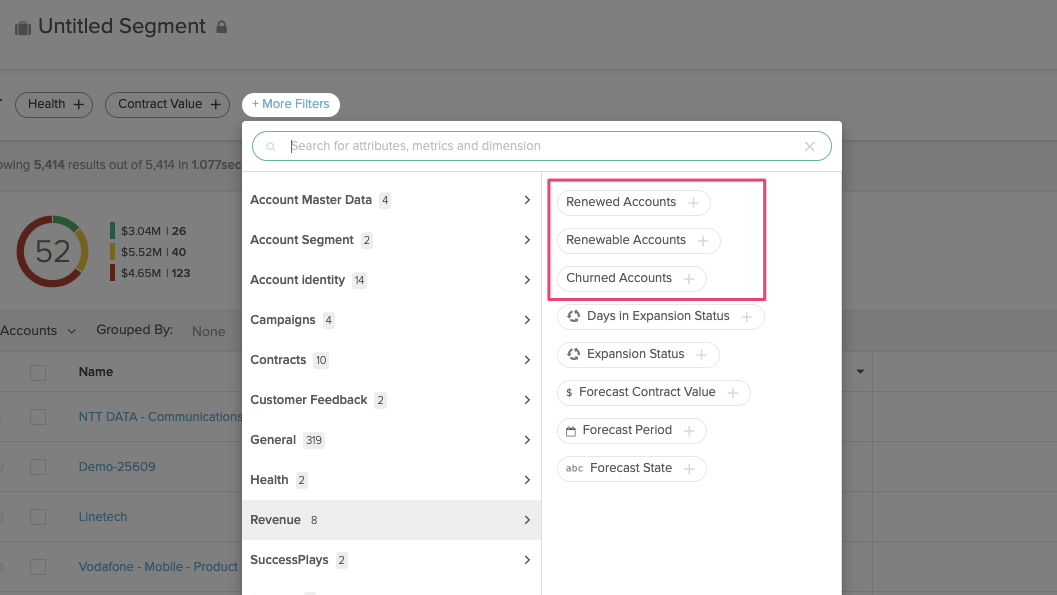Expand General category chevron

[527, 440]
